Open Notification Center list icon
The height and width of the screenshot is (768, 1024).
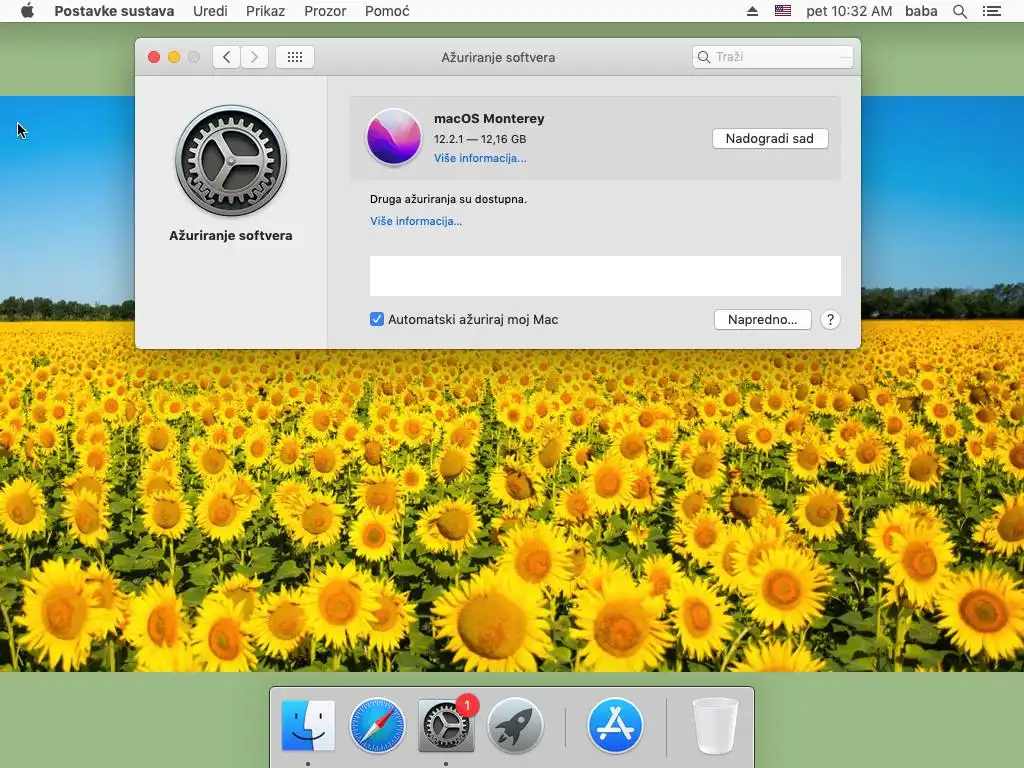[991, 11]
